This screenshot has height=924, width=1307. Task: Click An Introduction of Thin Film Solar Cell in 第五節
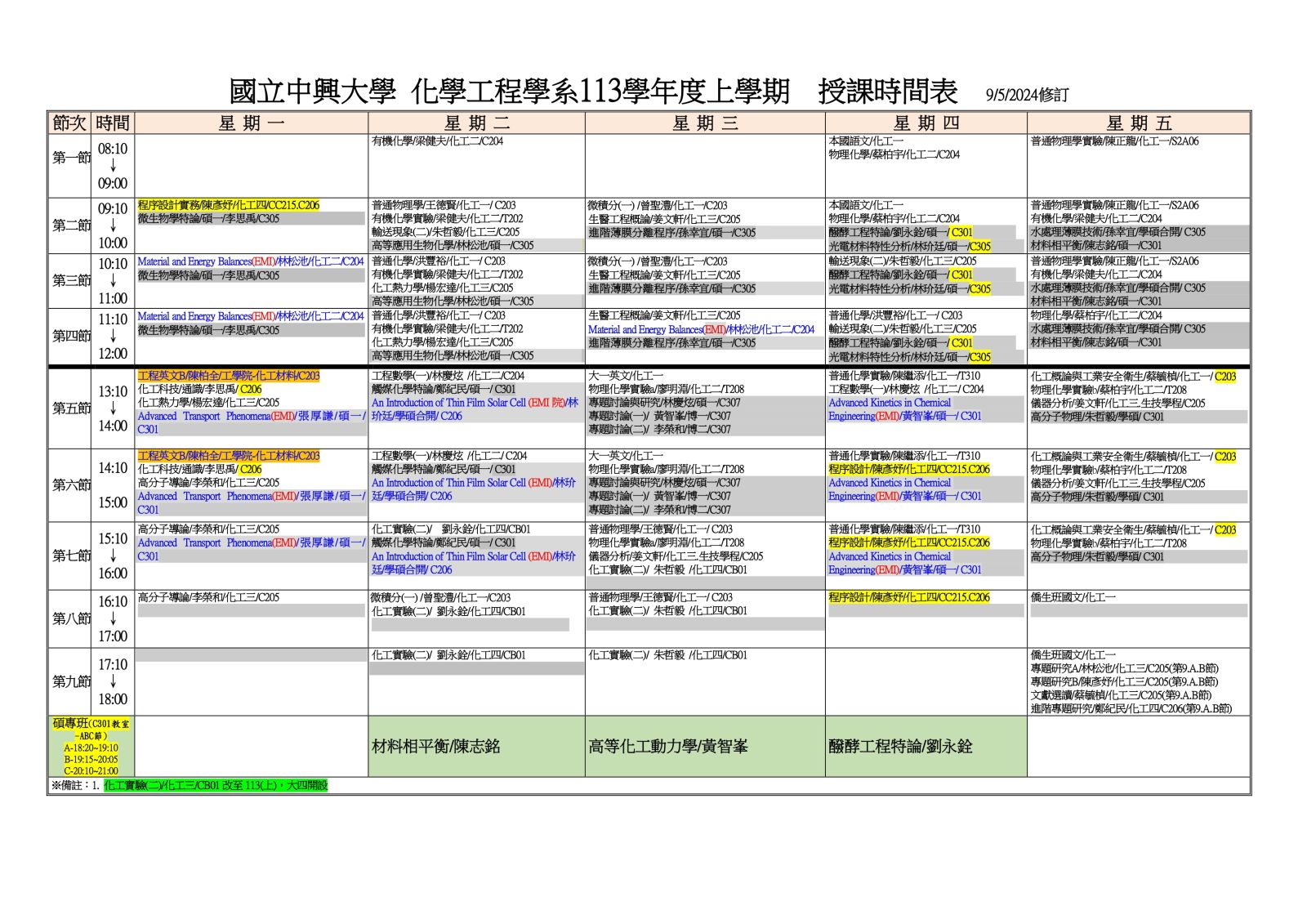click(475, 409)
